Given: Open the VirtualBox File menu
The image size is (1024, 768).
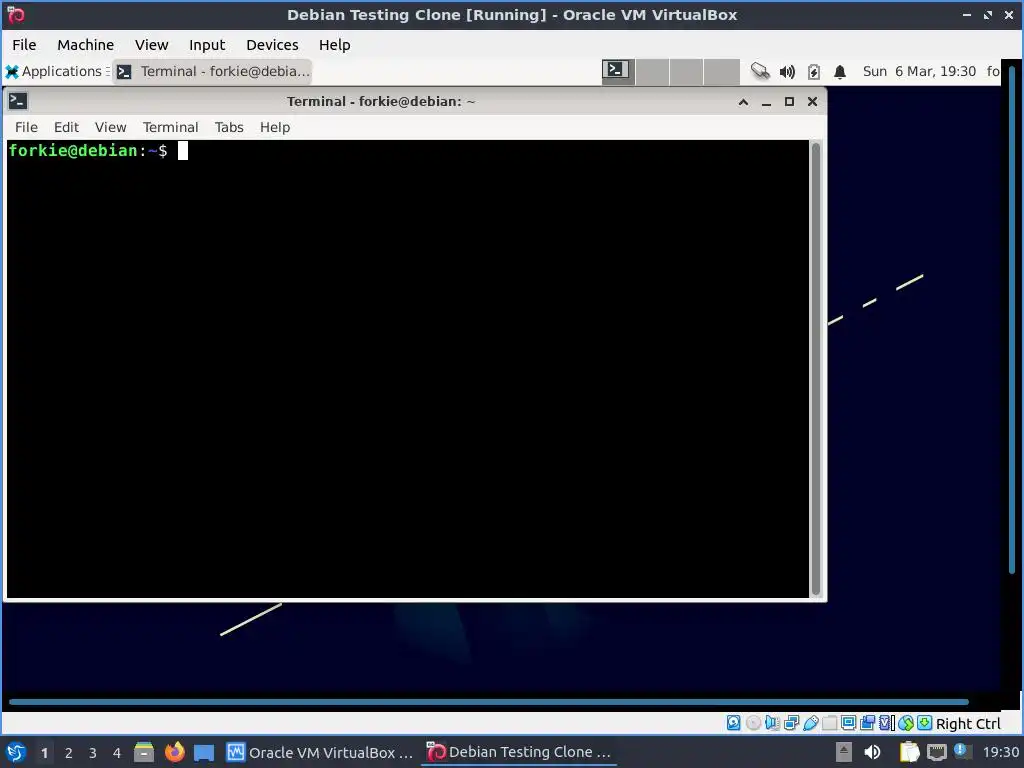Looking at the screenshot, I should coord(24,44).
